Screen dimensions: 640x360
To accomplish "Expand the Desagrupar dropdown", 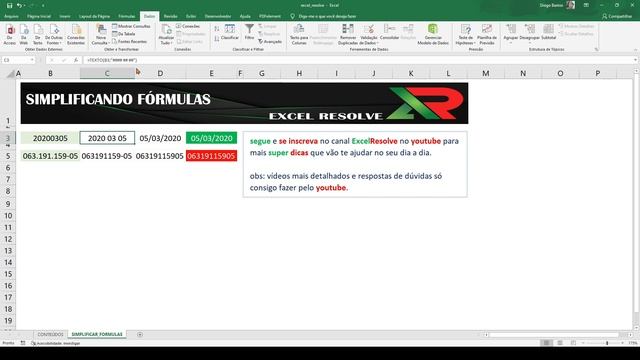I will point(529,42).
